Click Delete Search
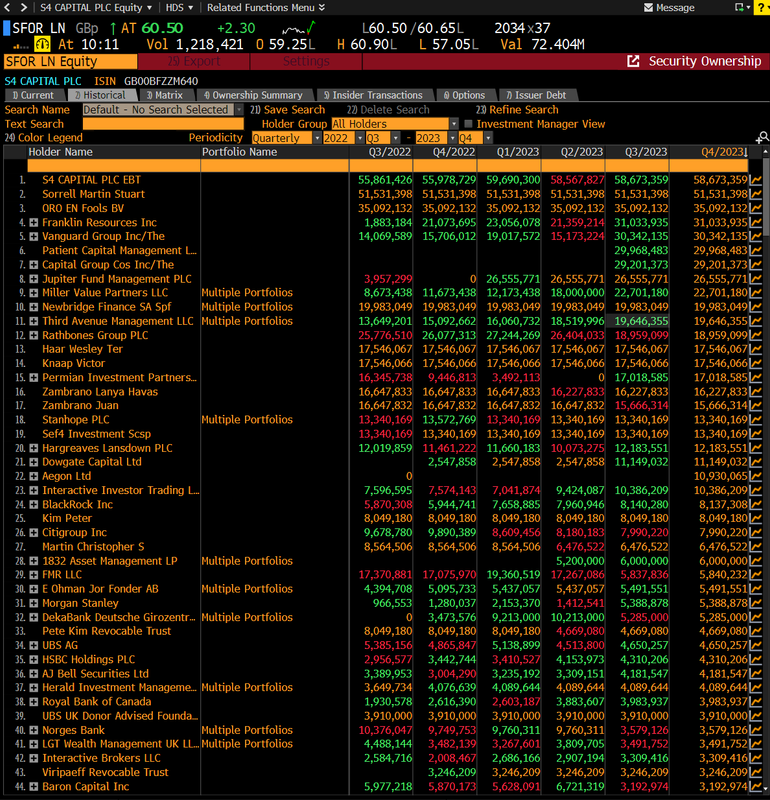 [388, 110]
